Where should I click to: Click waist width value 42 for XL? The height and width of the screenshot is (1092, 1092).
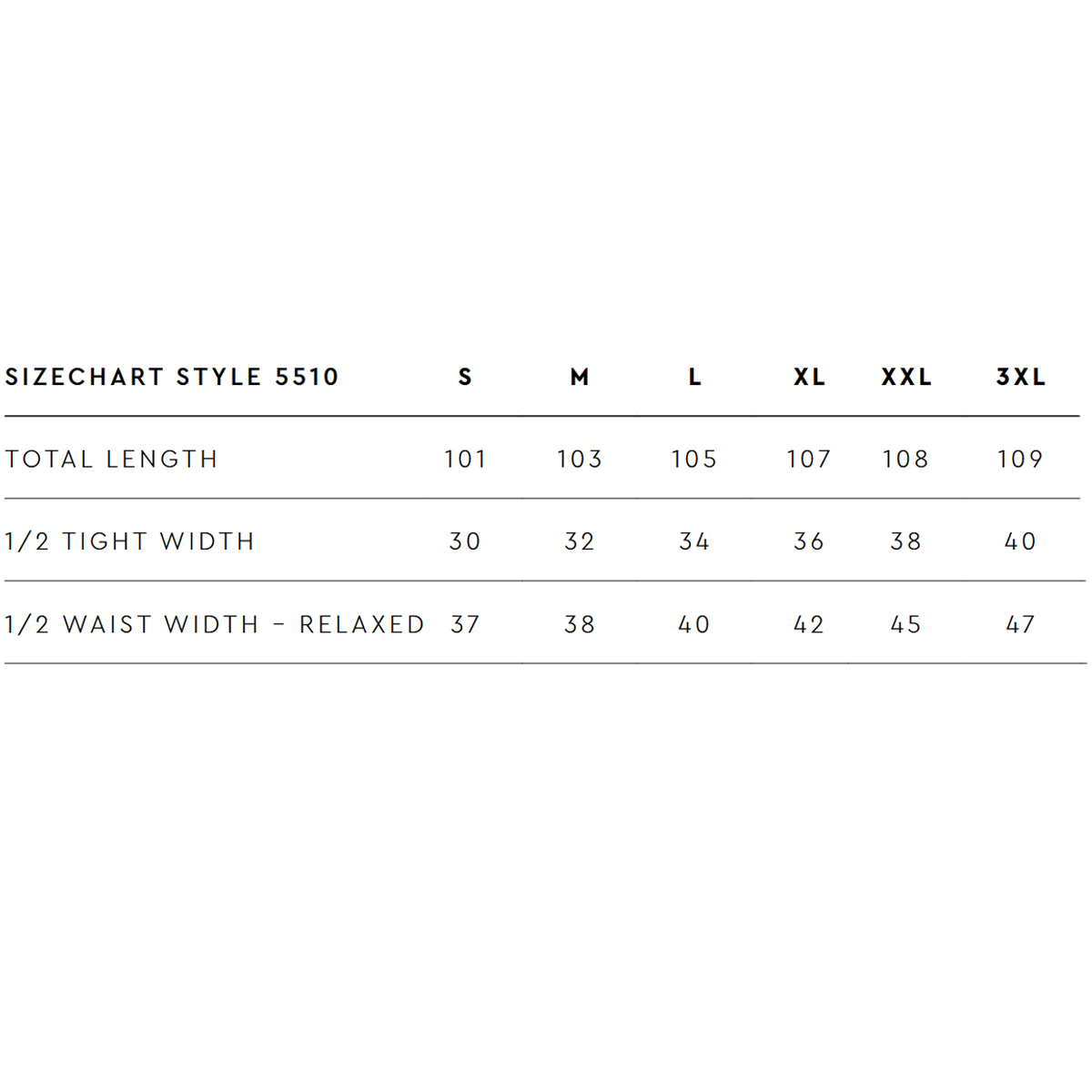pyautogui.click(x=809, y=624)
